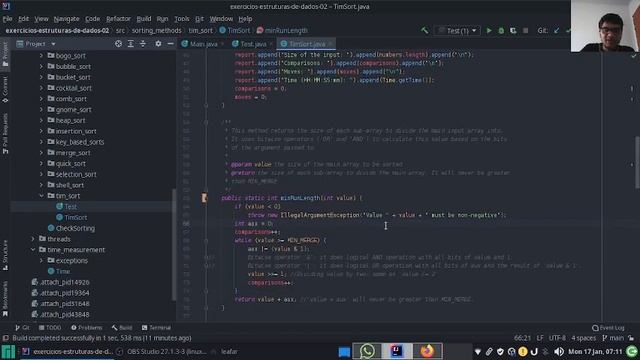Open the Structure tool window
Screen dimensions: 640x360
(x=5, y=255)
